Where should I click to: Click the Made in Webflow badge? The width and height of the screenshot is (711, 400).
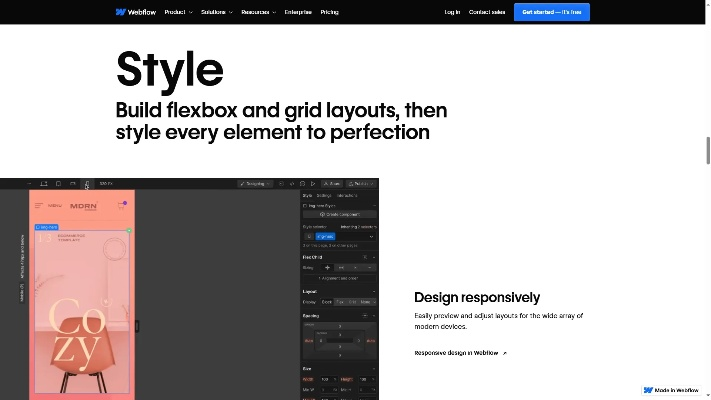click(x=671, y=390)
